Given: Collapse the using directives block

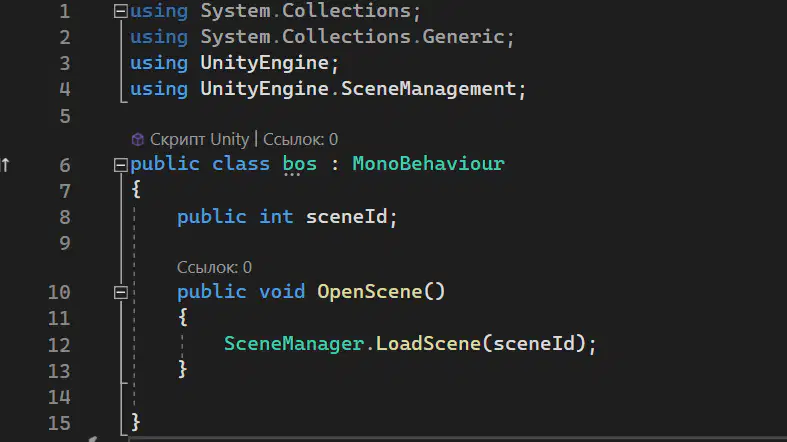Looking at the screenshot, I should 120,11.
